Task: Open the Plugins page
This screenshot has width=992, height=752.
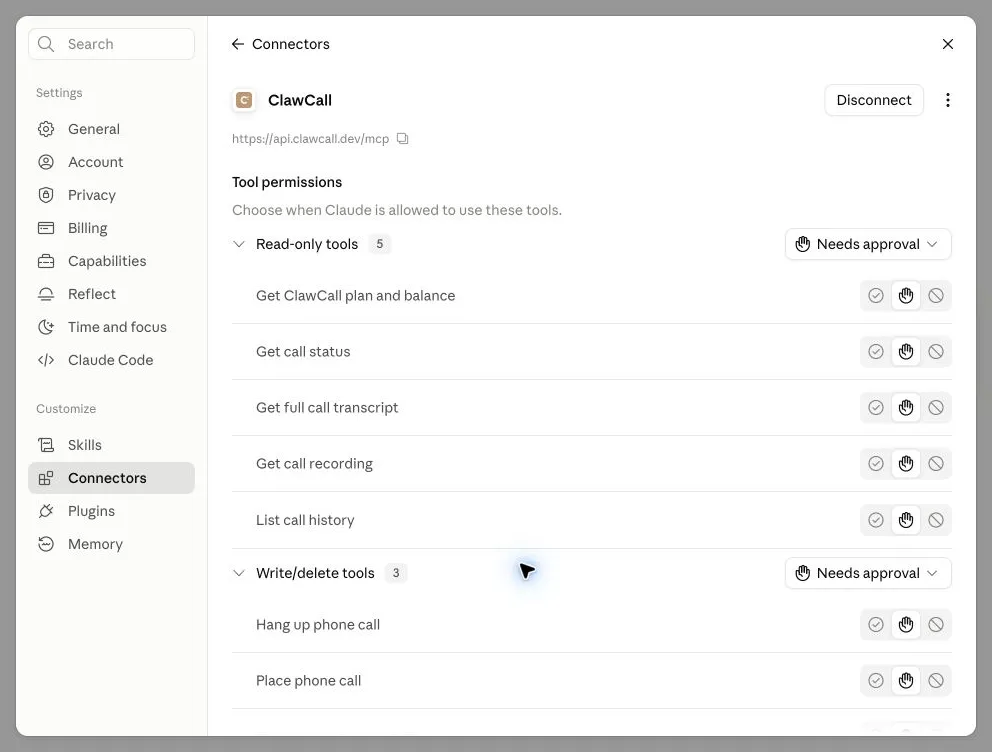Action: point(111,511)
